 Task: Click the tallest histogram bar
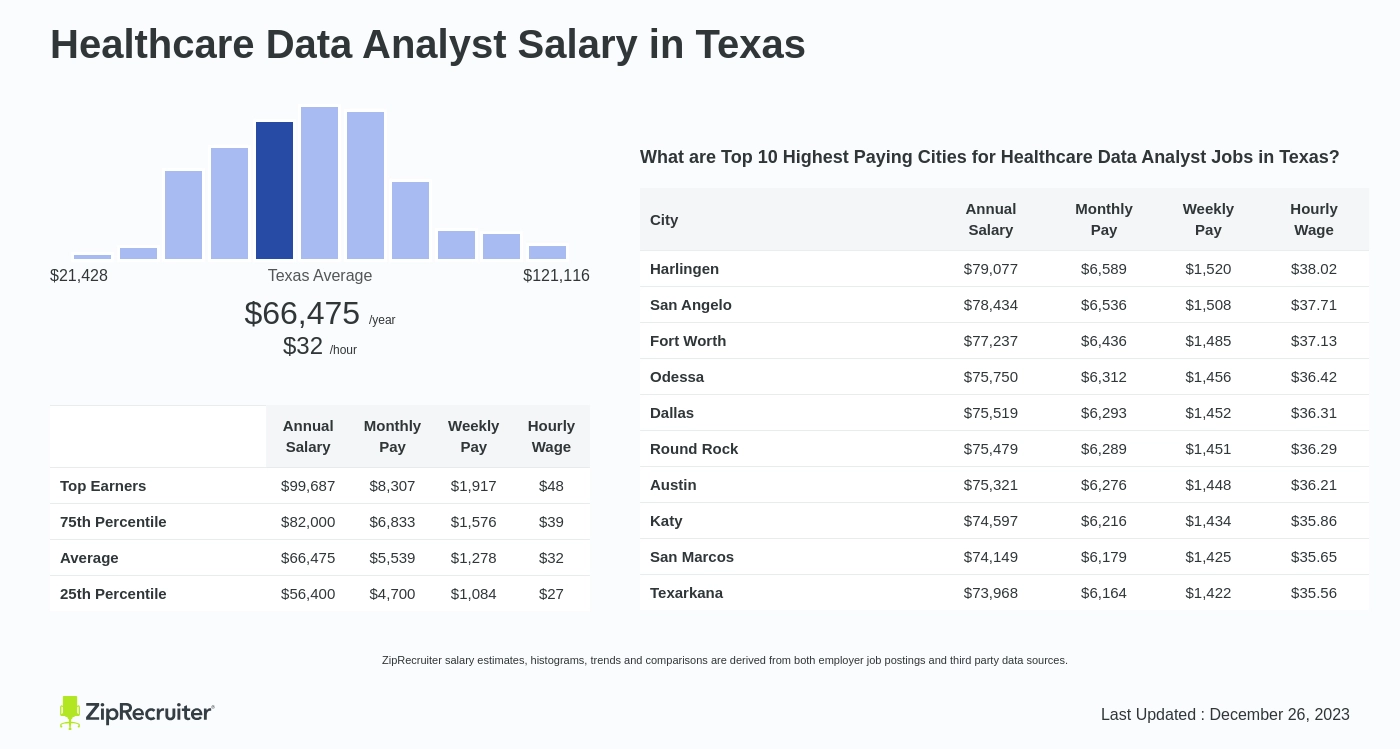click(319, 183)
